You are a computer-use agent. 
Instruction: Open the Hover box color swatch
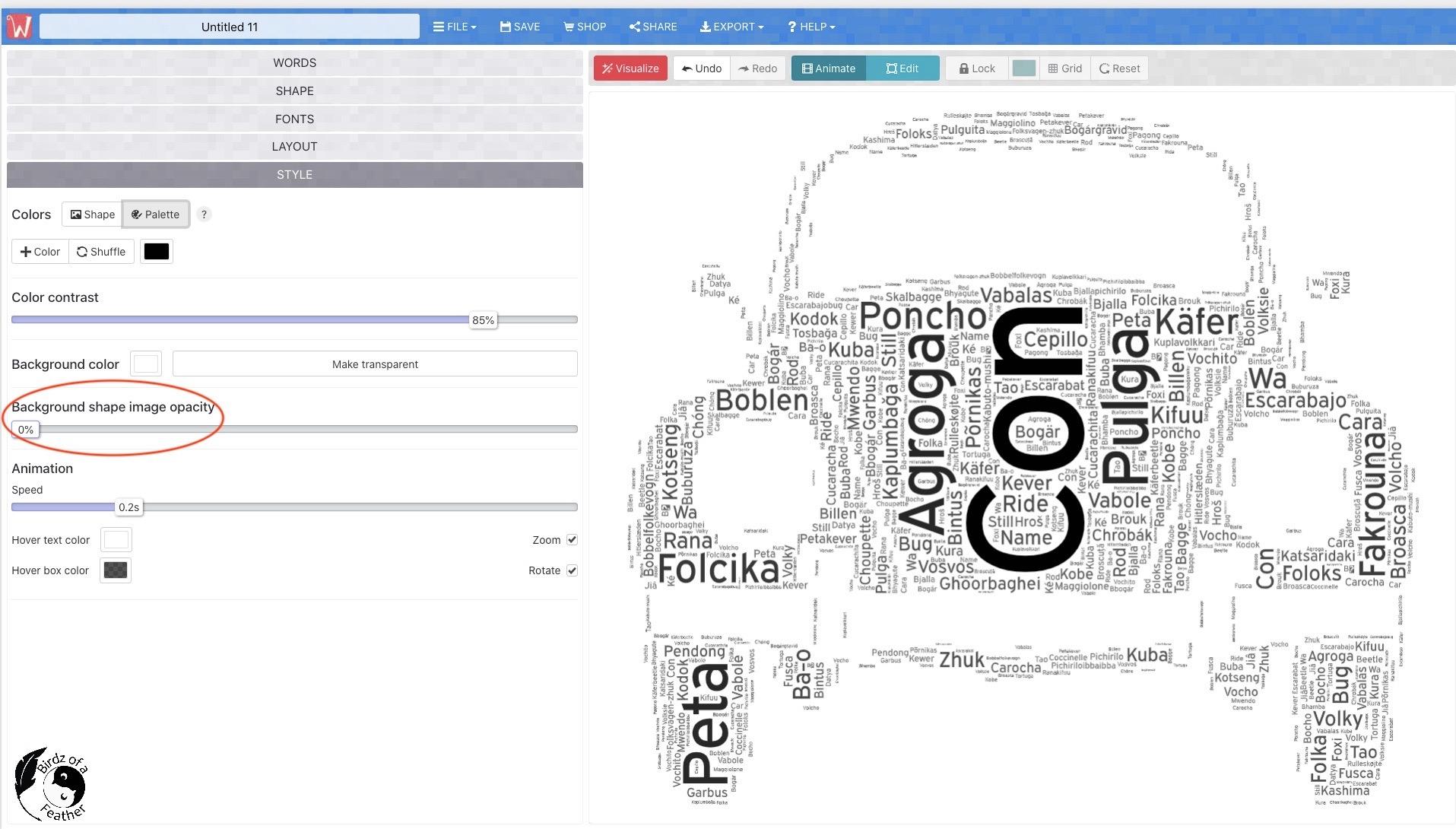point(116,570)
